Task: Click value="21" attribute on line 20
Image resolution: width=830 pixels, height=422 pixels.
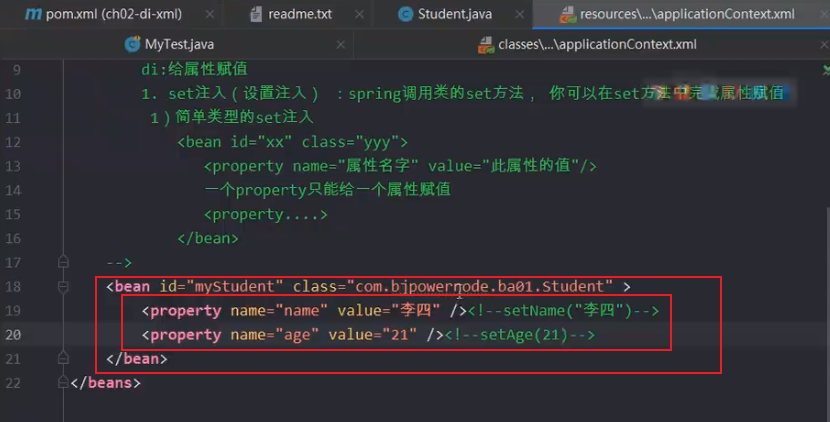Action: tap(373, 335)
